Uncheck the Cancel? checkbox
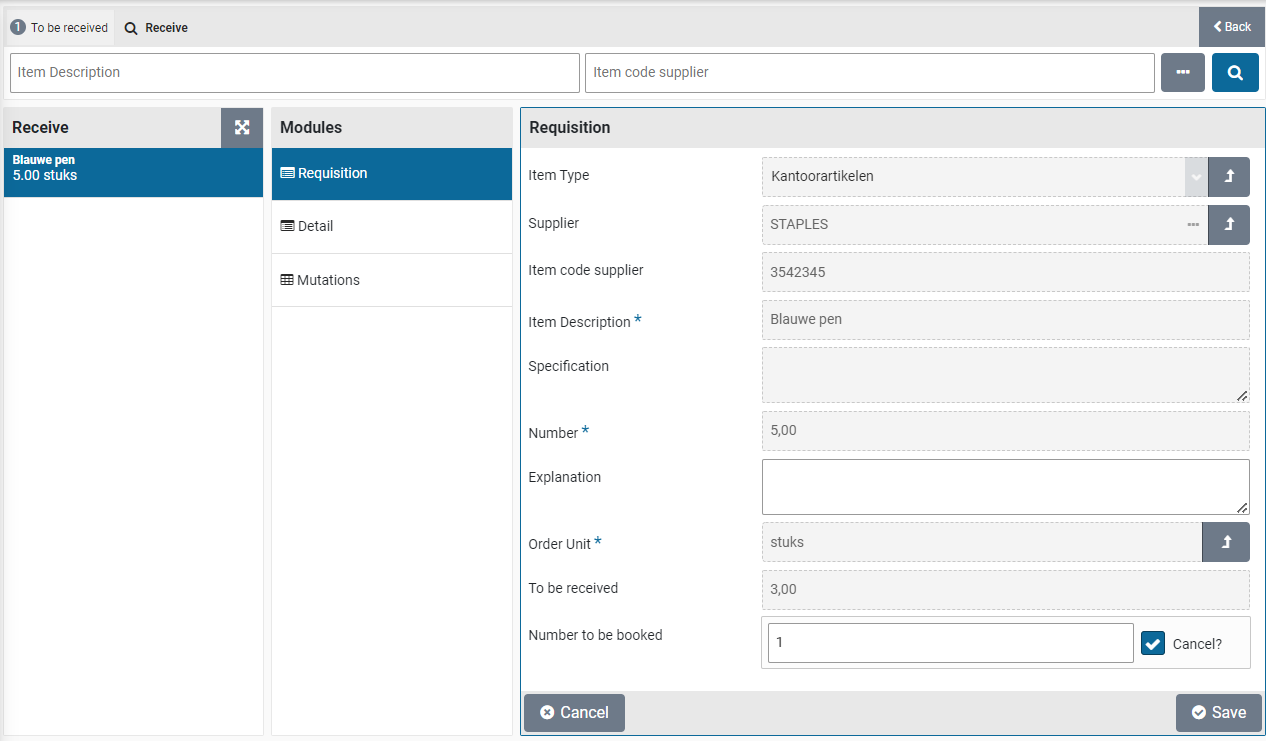 (1153, 644)
